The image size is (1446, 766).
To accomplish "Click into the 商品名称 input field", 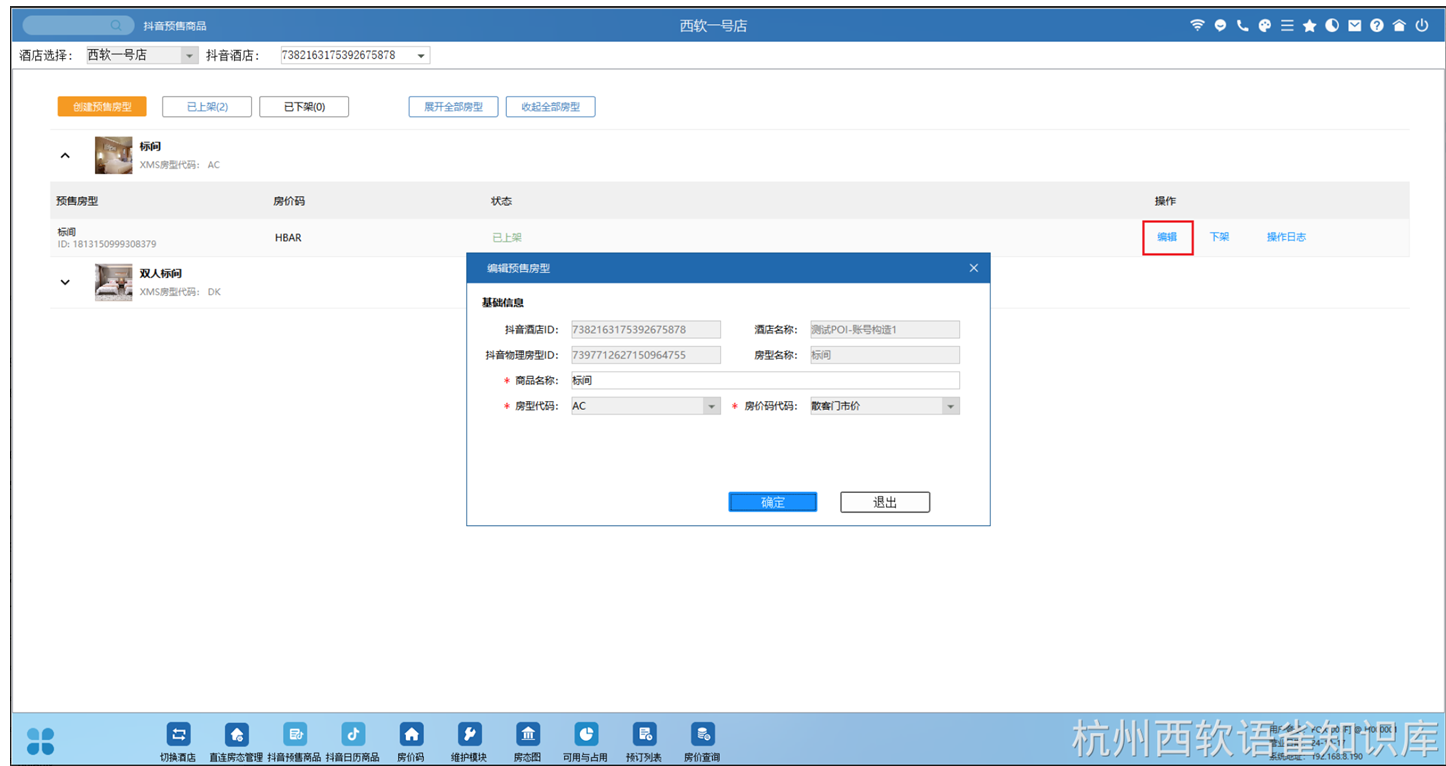I will [x=764, y=381].
